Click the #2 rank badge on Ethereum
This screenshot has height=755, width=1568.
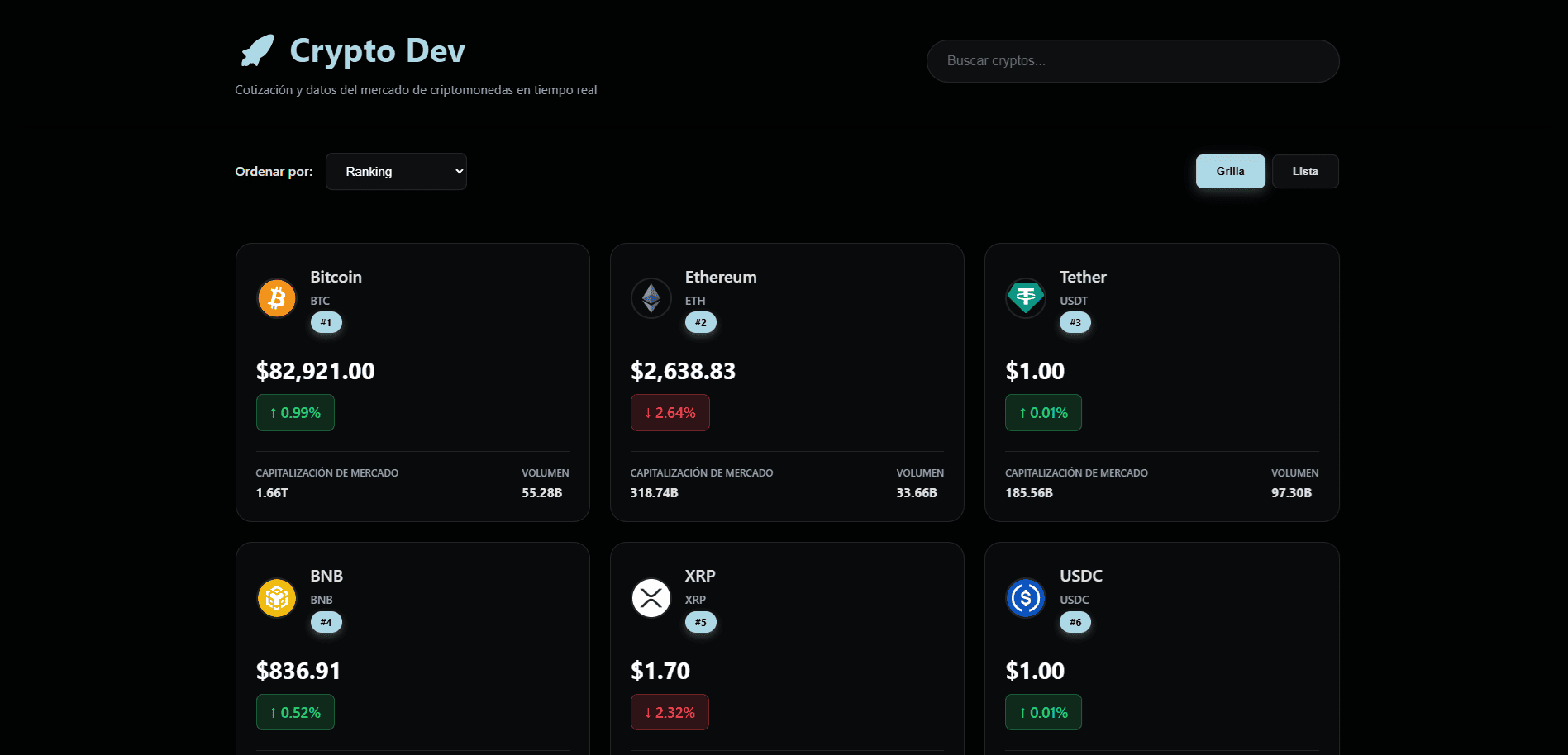pos(700,322)
